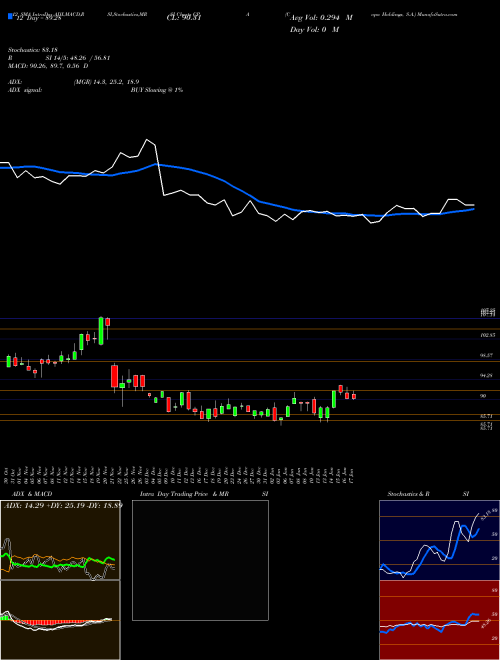Screen dimensions: 500x660
Task: Click the blue 12 Day SMA legend square
Action: pos(10,16)
